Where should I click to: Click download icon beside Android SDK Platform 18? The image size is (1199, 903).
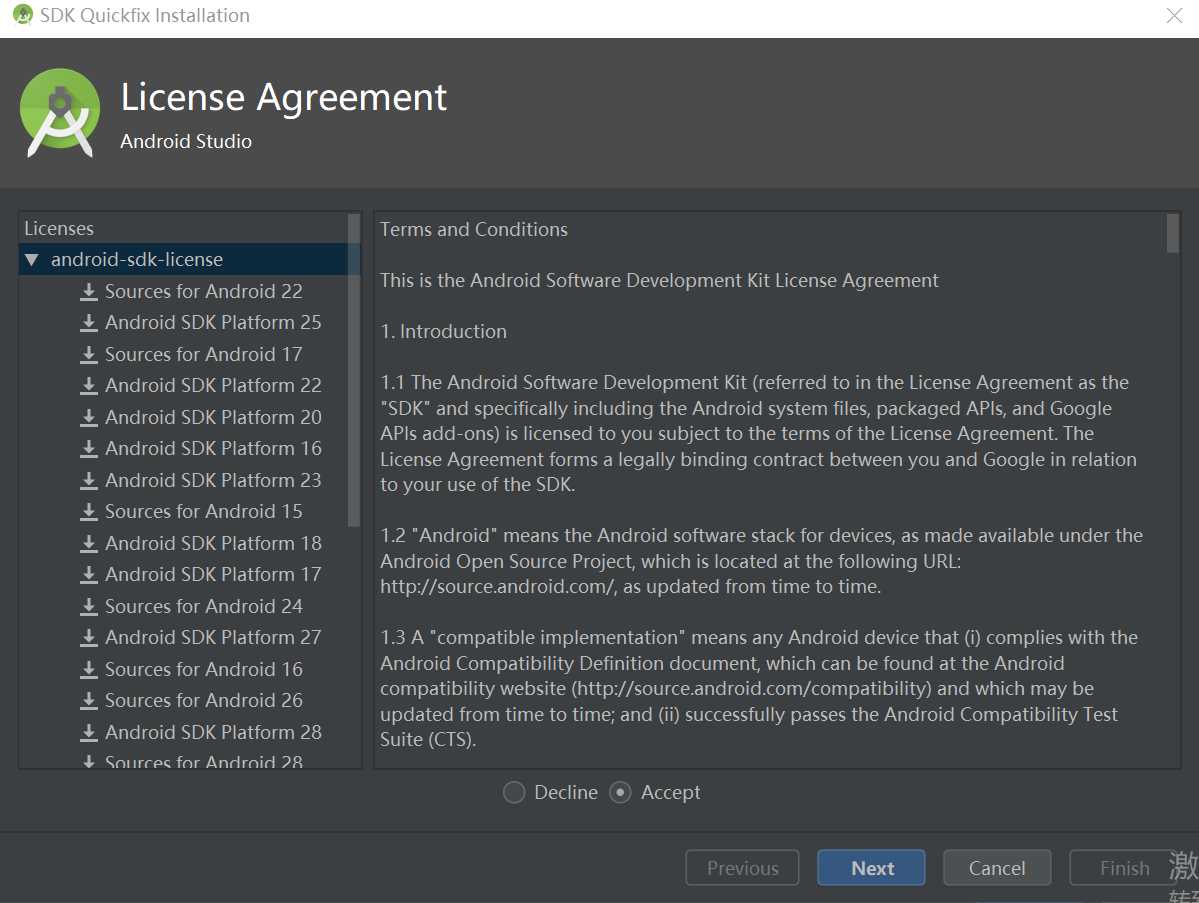[x=89, y=544]
